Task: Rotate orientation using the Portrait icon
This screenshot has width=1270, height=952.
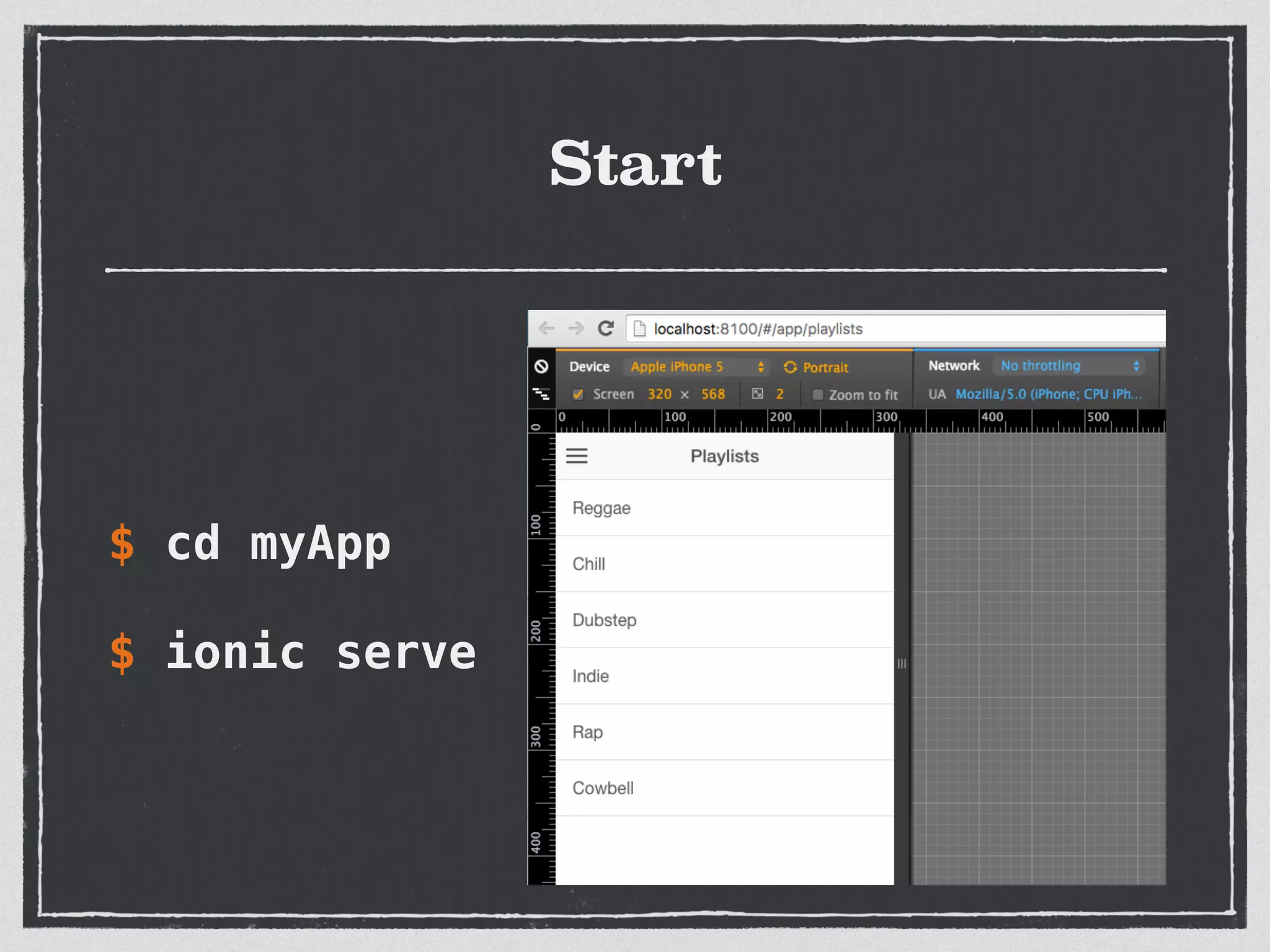Action: (x=790, y=367)
